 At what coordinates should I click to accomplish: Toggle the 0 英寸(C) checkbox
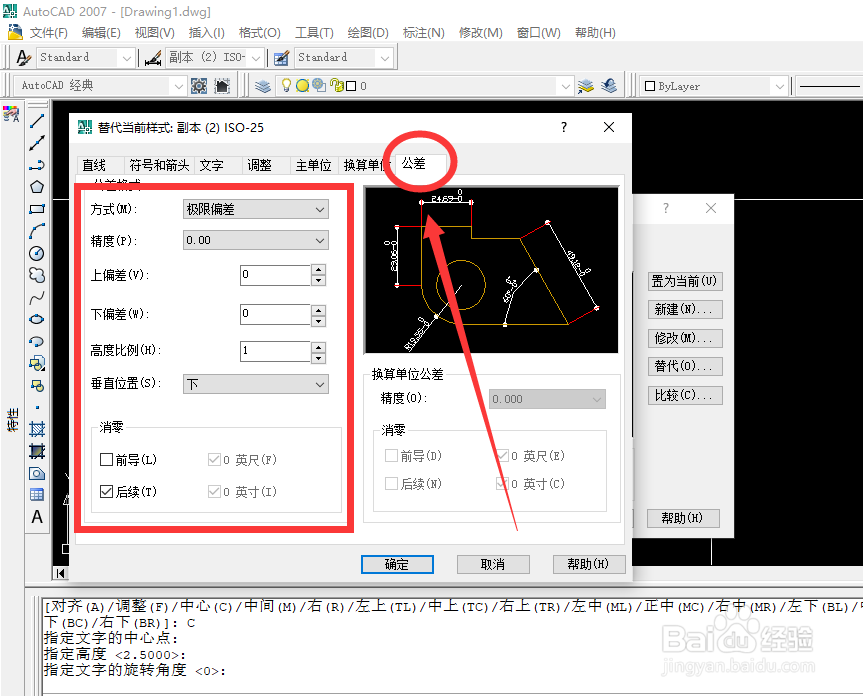click(502, 484)
